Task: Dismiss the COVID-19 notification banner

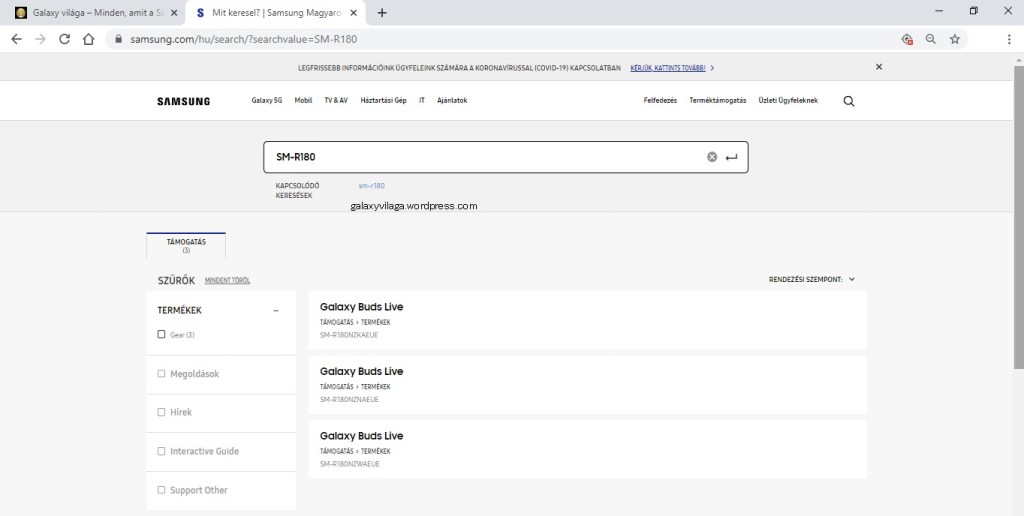Action: pos(879,67)
